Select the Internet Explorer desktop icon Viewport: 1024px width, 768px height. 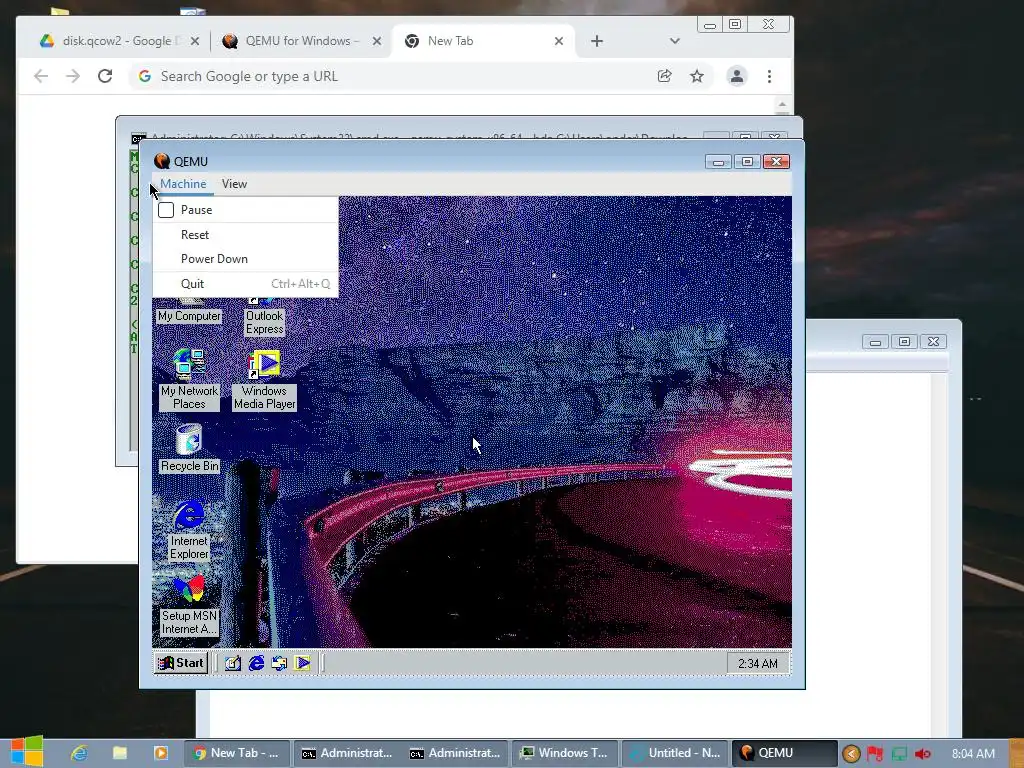(189, 530)
